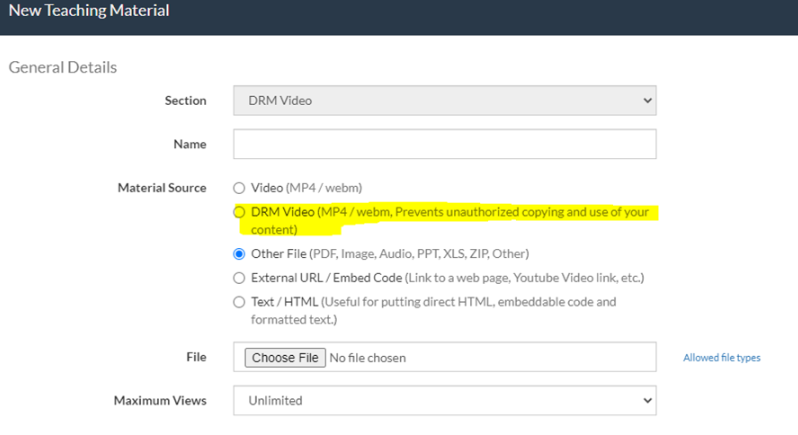Pick the External URL / Embed Code option

coord(239,278)
